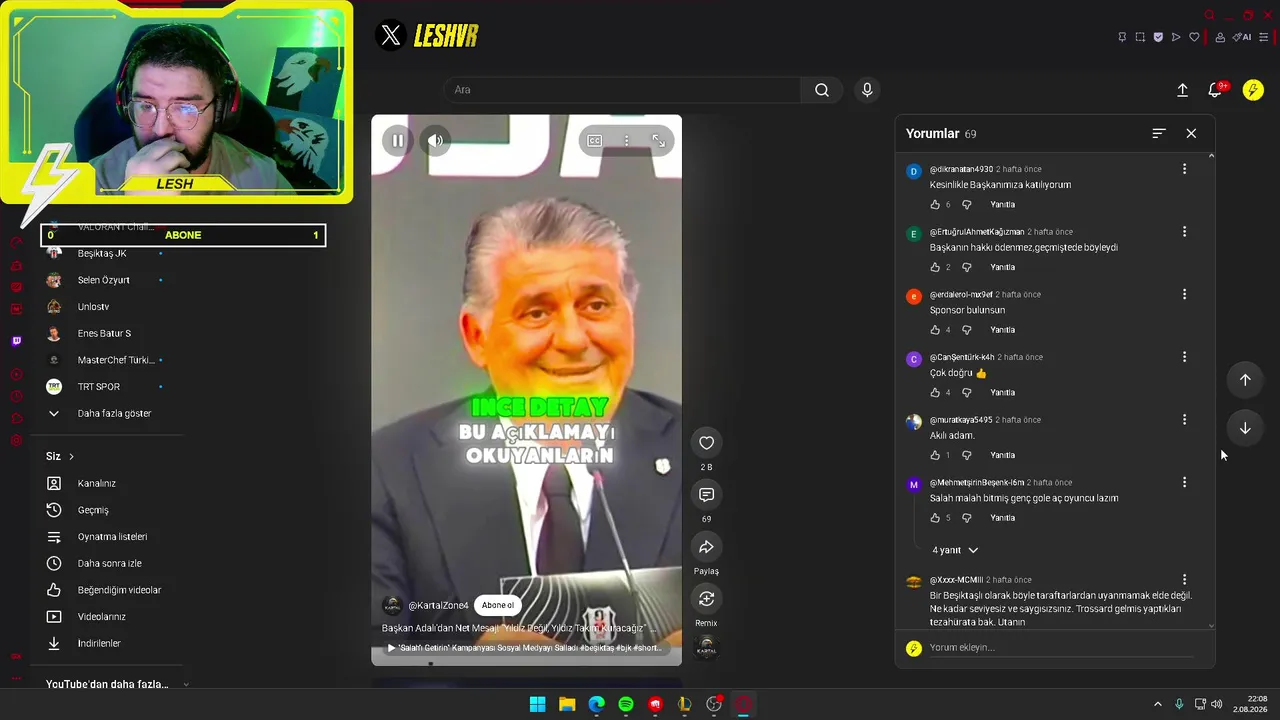Open options for @dikranatan4930's comment
Screen dimensions: 1280x720
(1184, 169)
